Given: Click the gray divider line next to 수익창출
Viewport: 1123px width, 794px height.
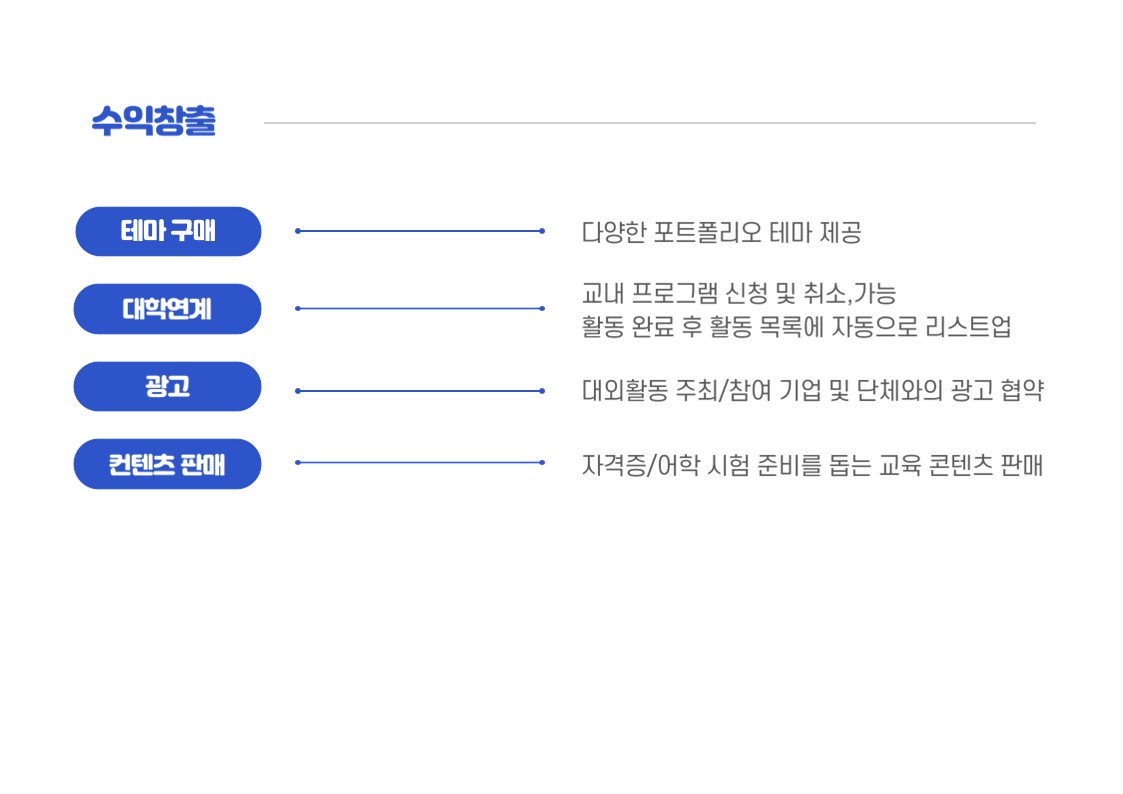Looking at the screenshot, I should [x=650, y=122].
